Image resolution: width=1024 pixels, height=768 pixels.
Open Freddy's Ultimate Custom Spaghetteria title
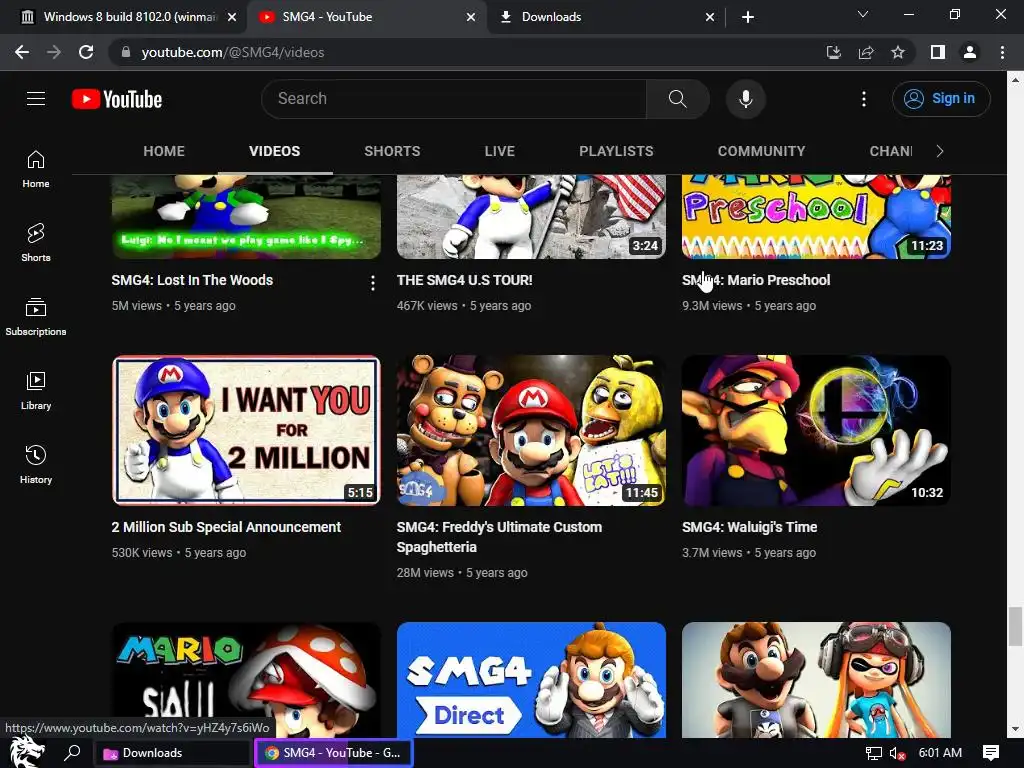[x=499, y=537]
